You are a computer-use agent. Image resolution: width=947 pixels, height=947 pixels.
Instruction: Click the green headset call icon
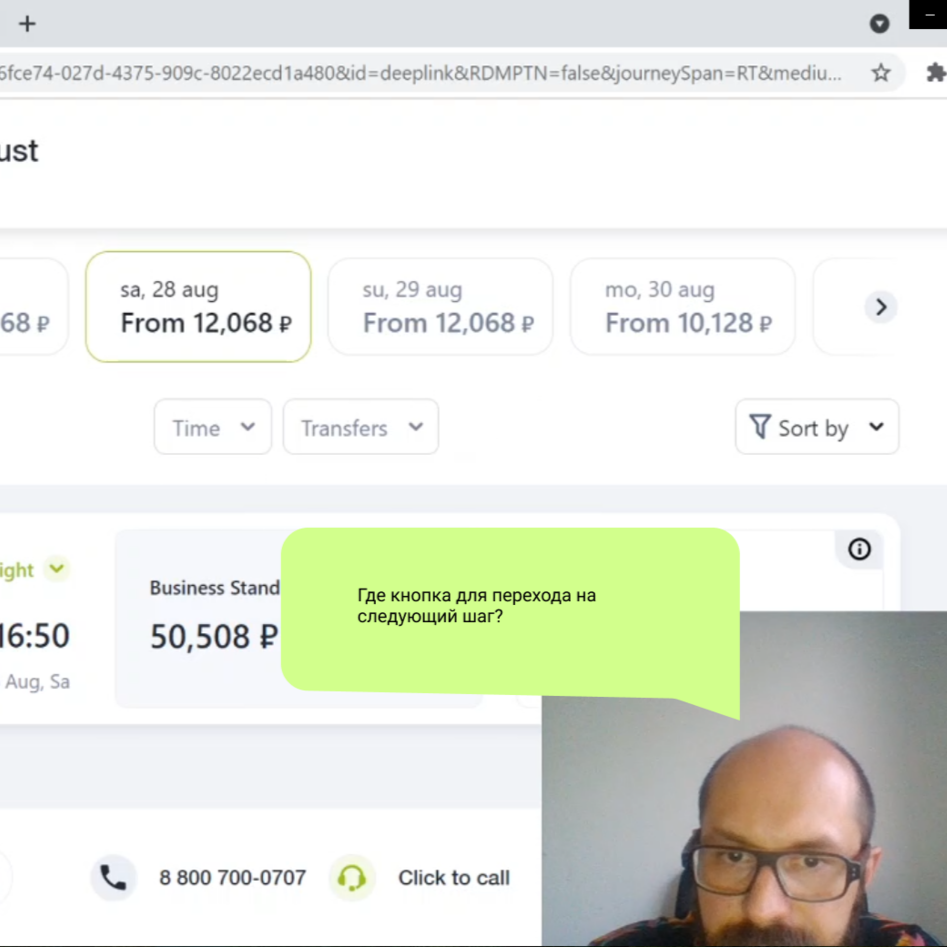pyautogui.click(x=352, y=877)
